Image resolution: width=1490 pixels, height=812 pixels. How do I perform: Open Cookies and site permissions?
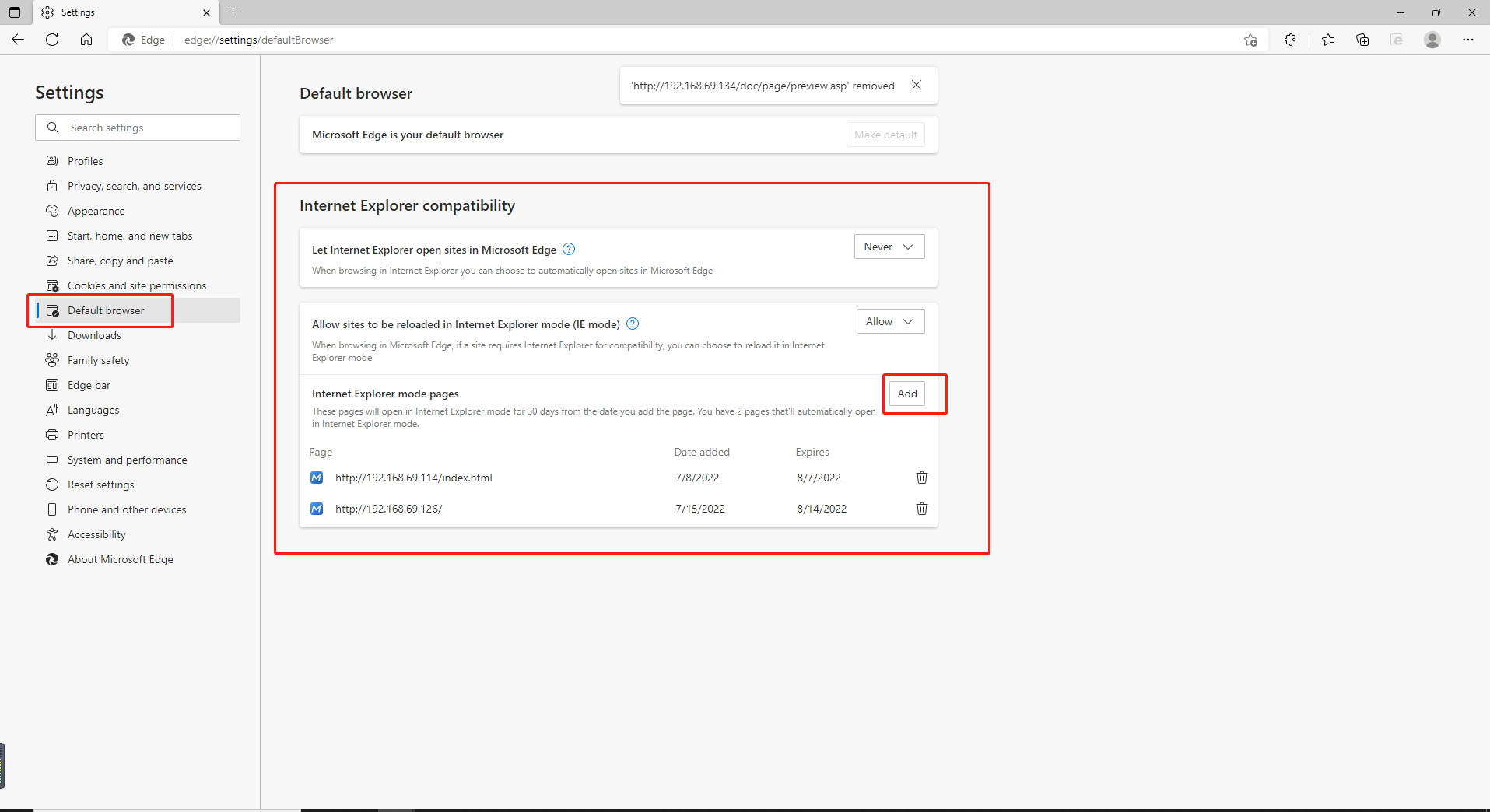pos(138,285)
